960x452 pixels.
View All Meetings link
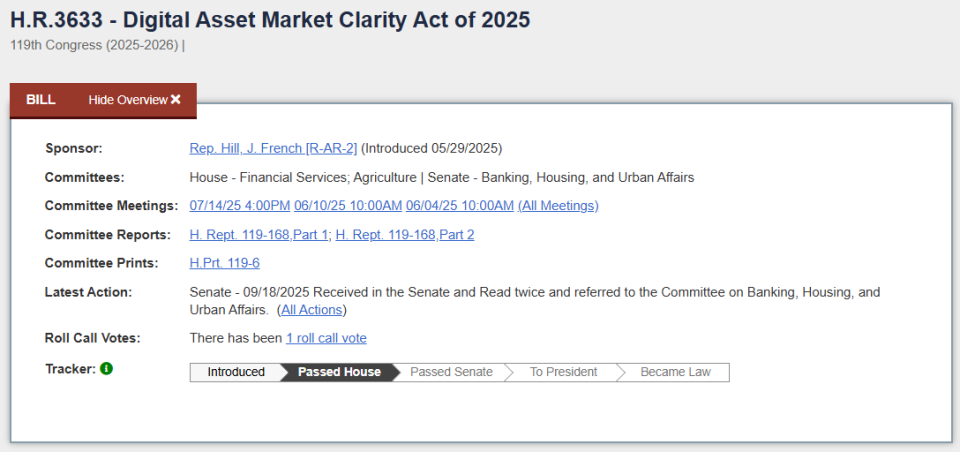click(558, 206)
